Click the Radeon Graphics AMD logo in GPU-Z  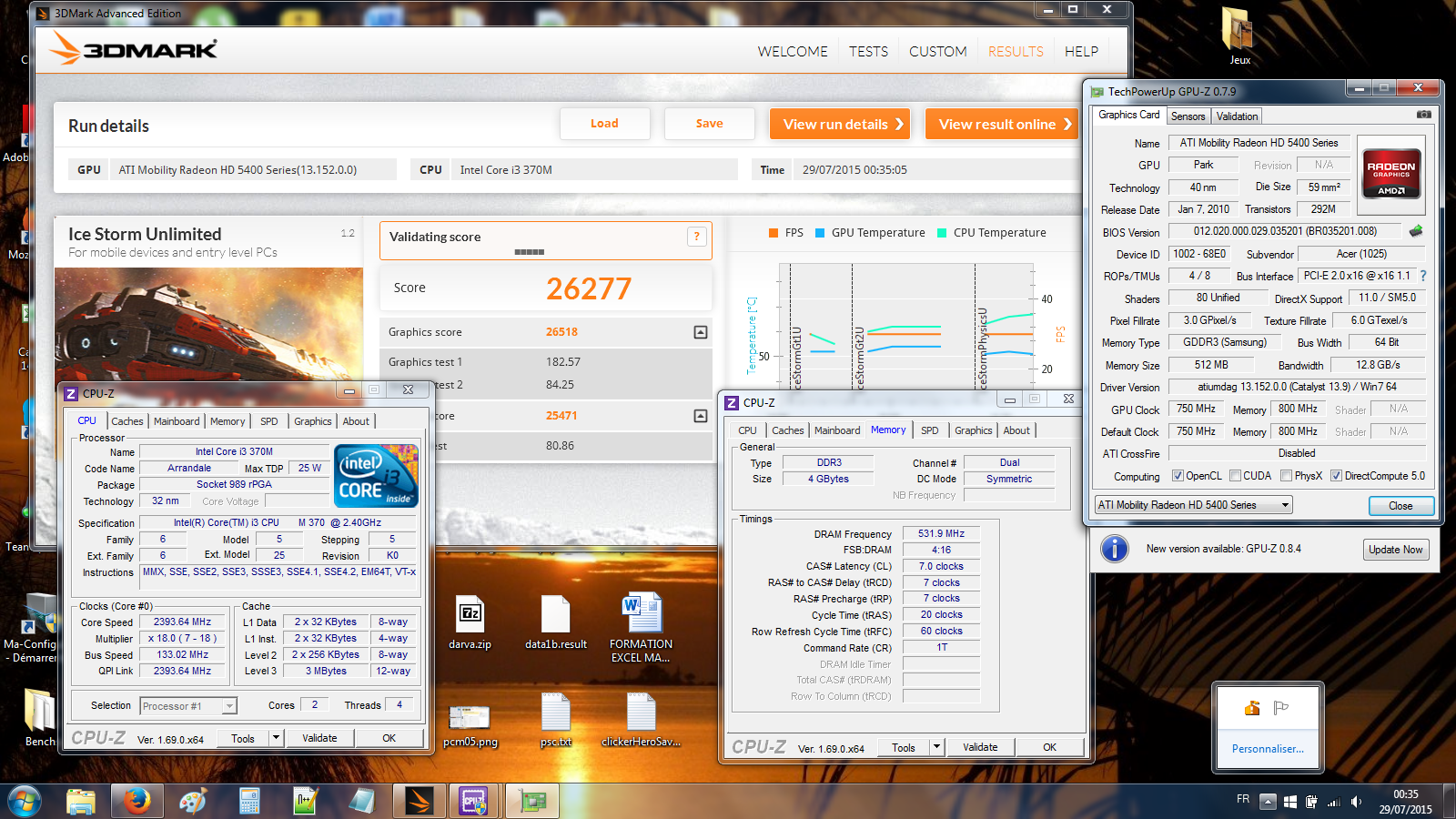coord(1390,173)
